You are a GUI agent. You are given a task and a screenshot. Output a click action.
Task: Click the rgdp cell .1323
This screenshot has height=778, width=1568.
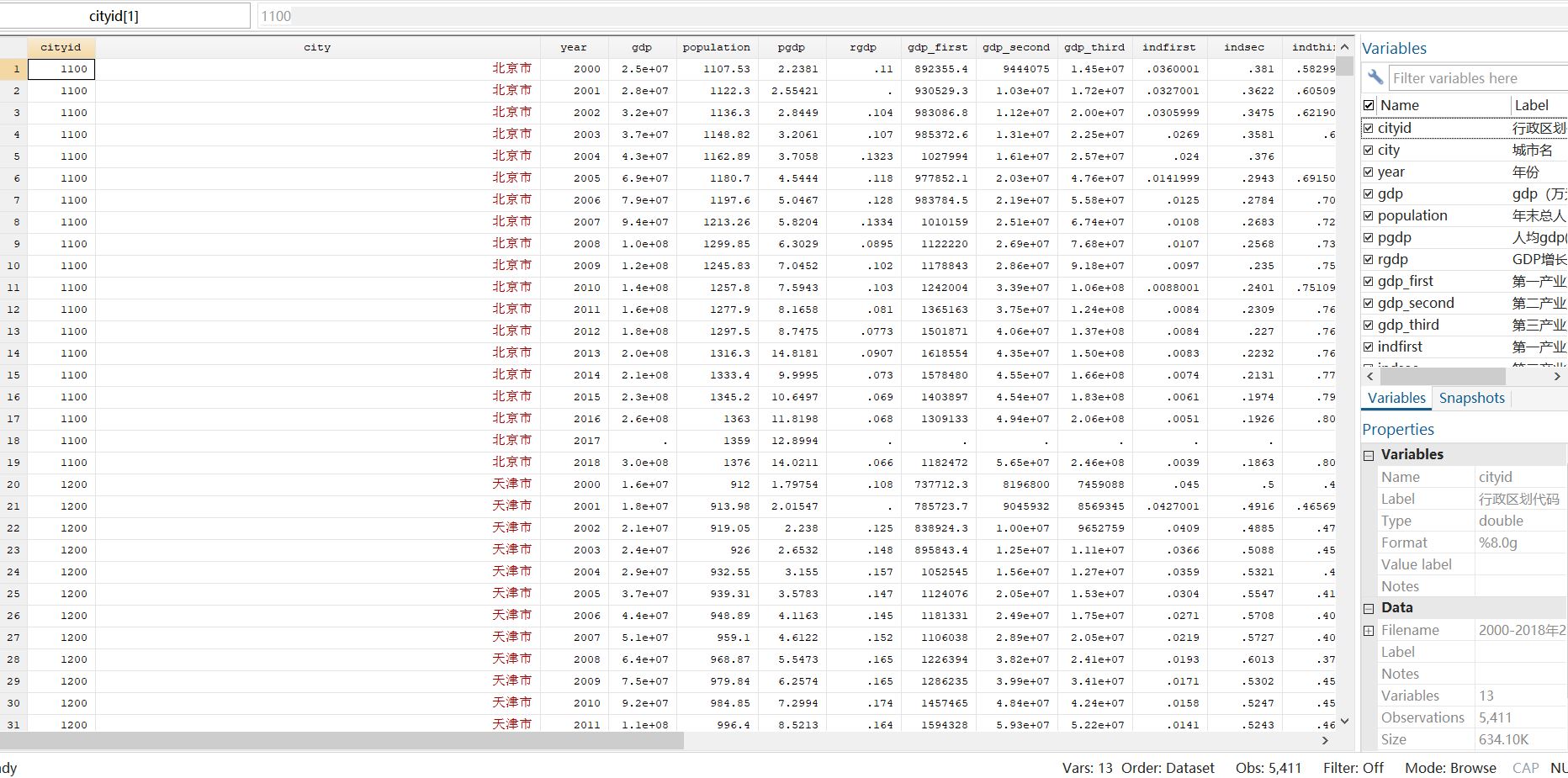tap(863, 156)
